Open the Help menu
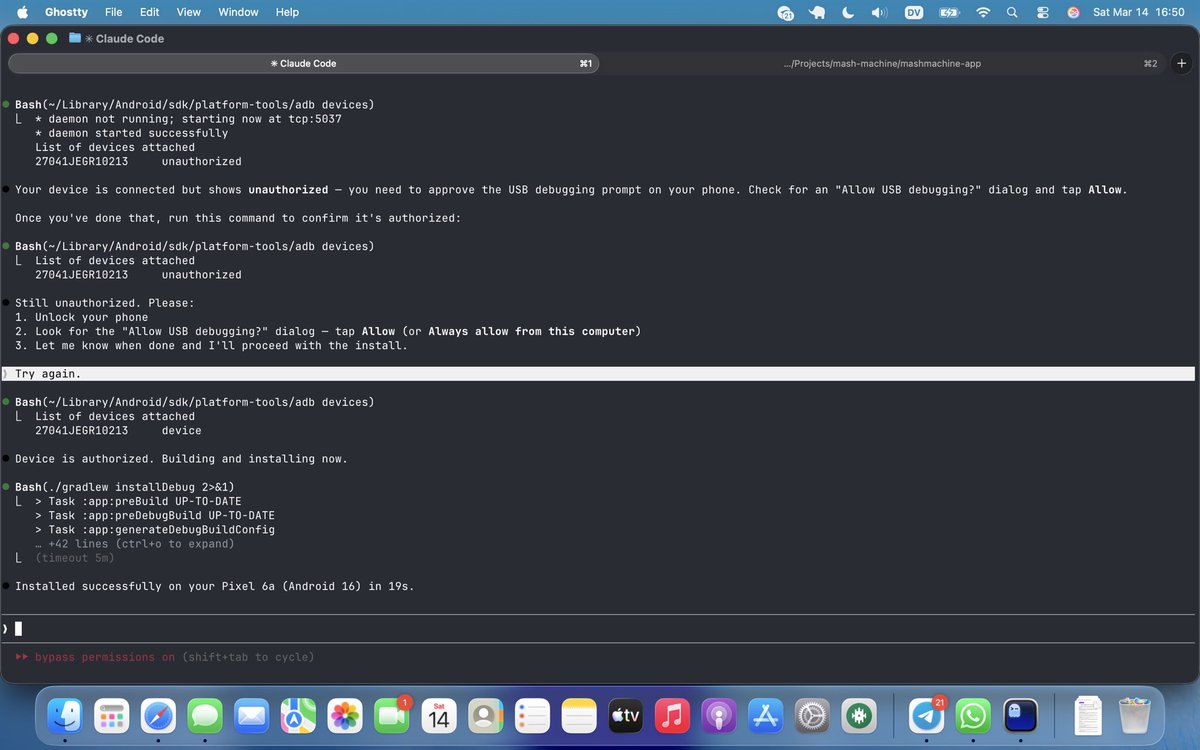This screenshot has height=750, width=1200. (287, 12)
